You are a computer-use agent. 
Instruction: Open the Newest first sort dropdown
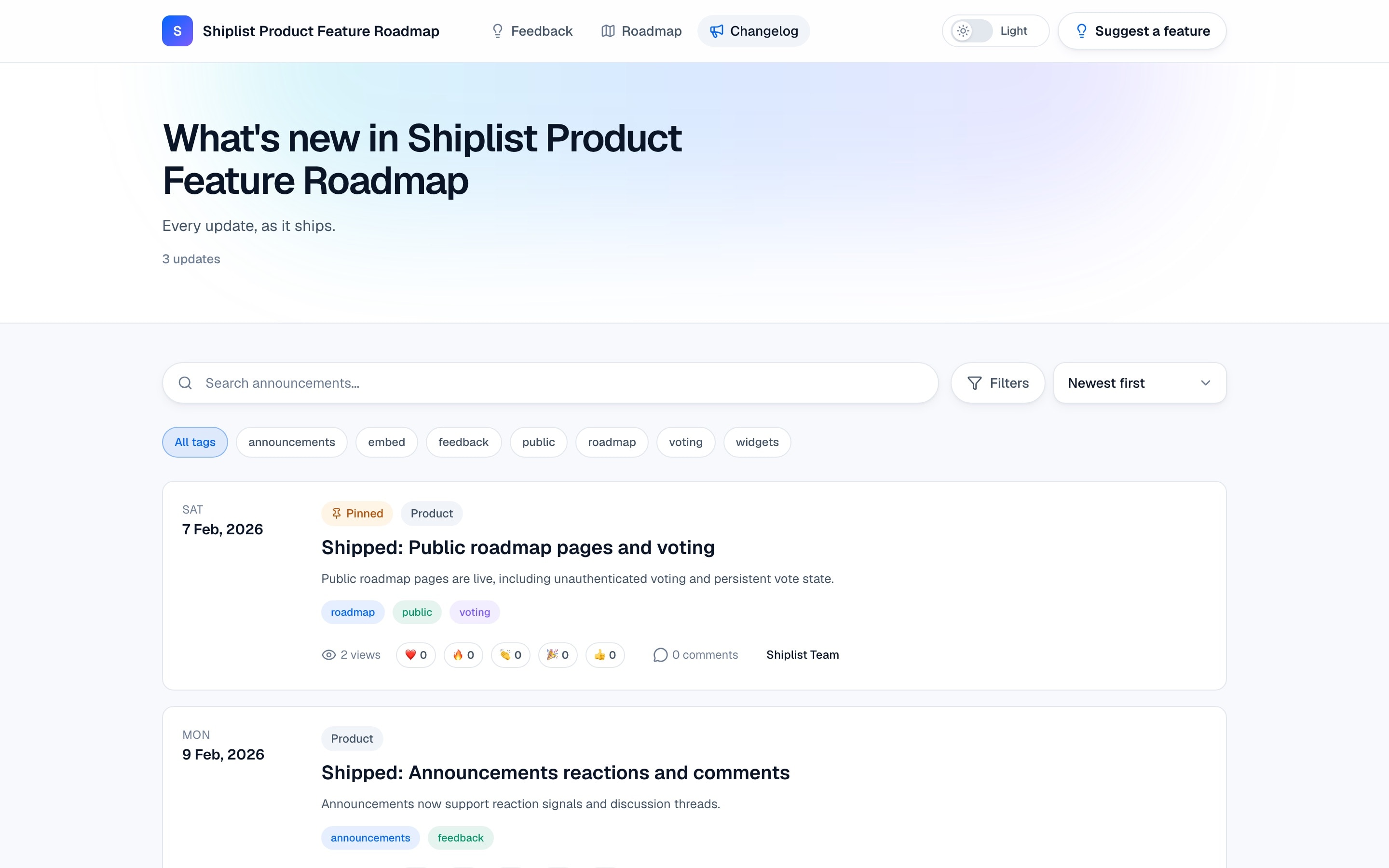[1139, 383]
